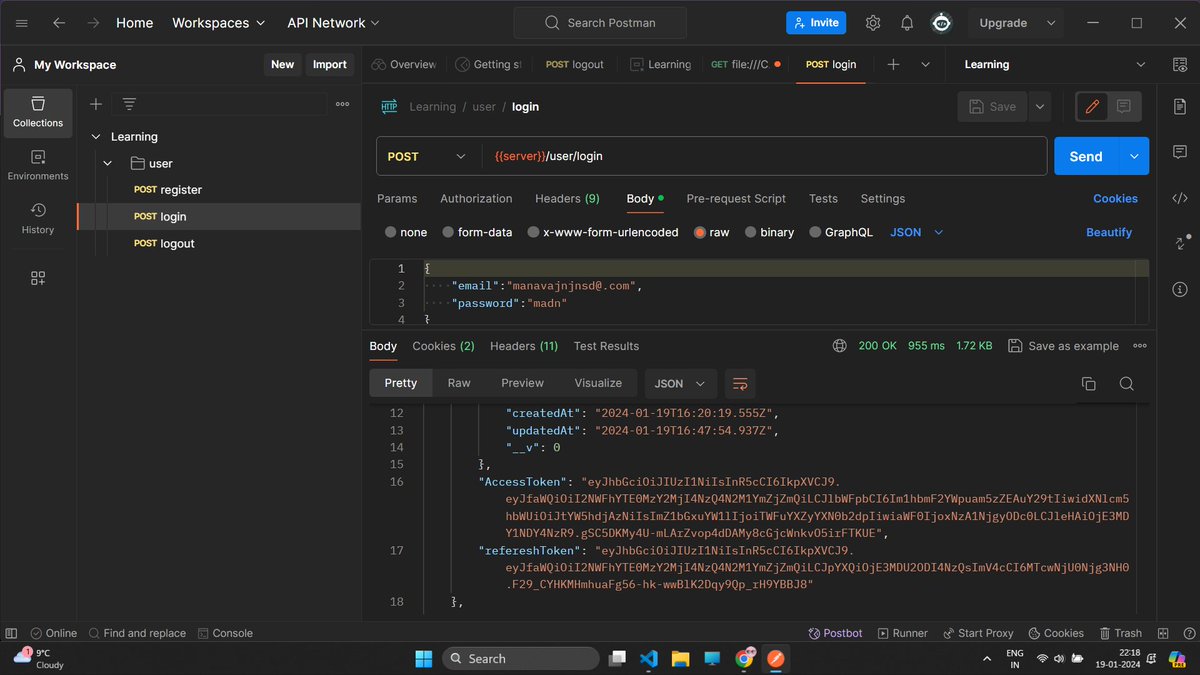Click the request URL field
1200x675 pixels.
[x=763, y=156]
